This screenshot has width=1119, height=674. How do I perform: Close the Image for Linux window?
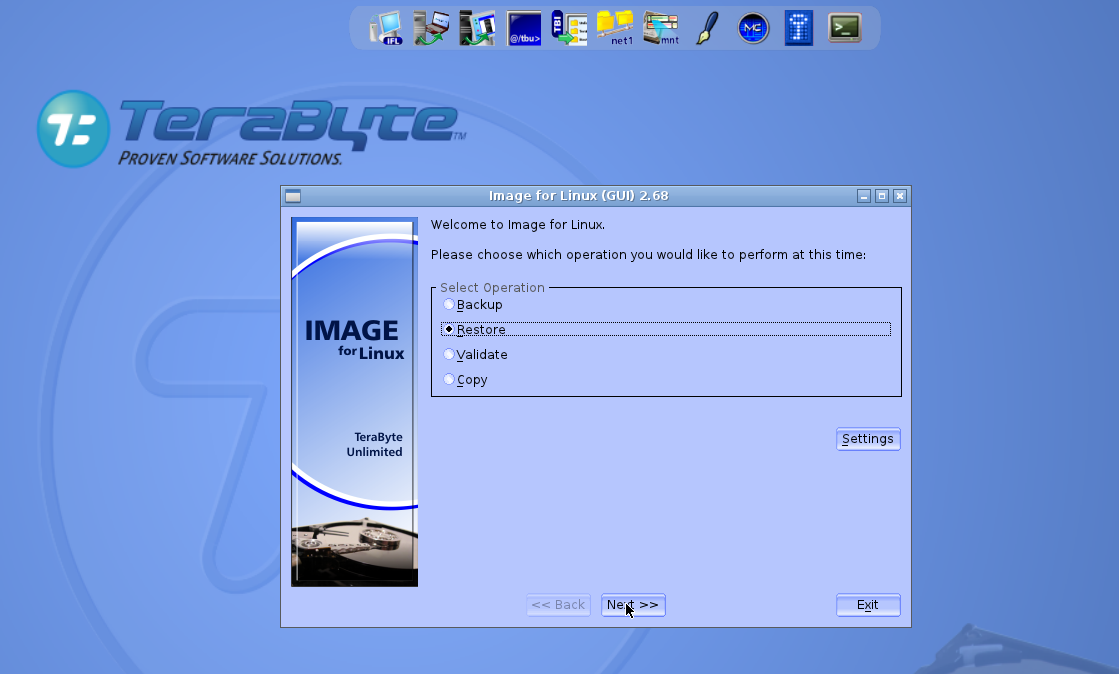pos(900,196)
